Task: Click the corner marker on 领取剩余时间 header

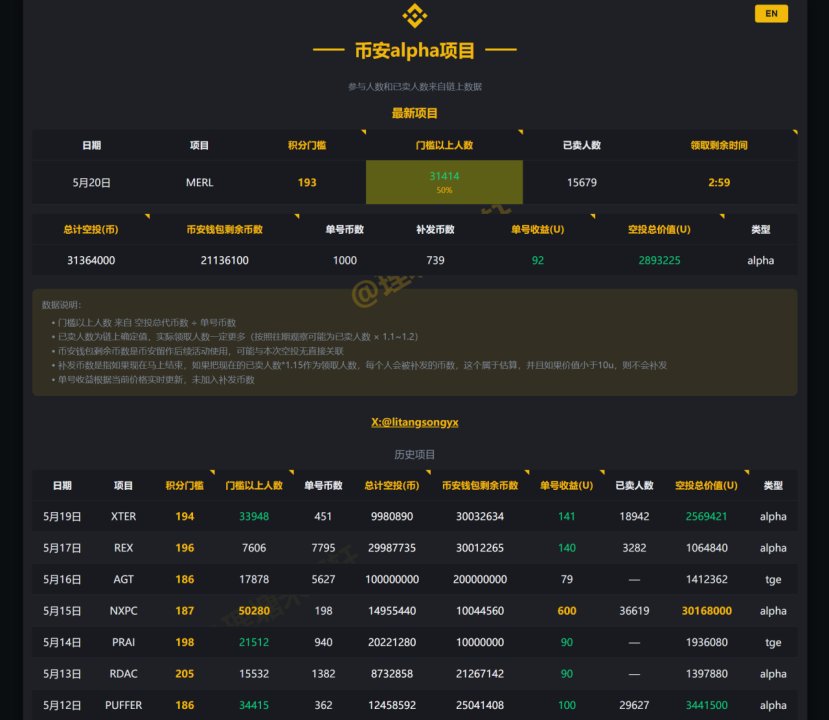Action: 793,133
